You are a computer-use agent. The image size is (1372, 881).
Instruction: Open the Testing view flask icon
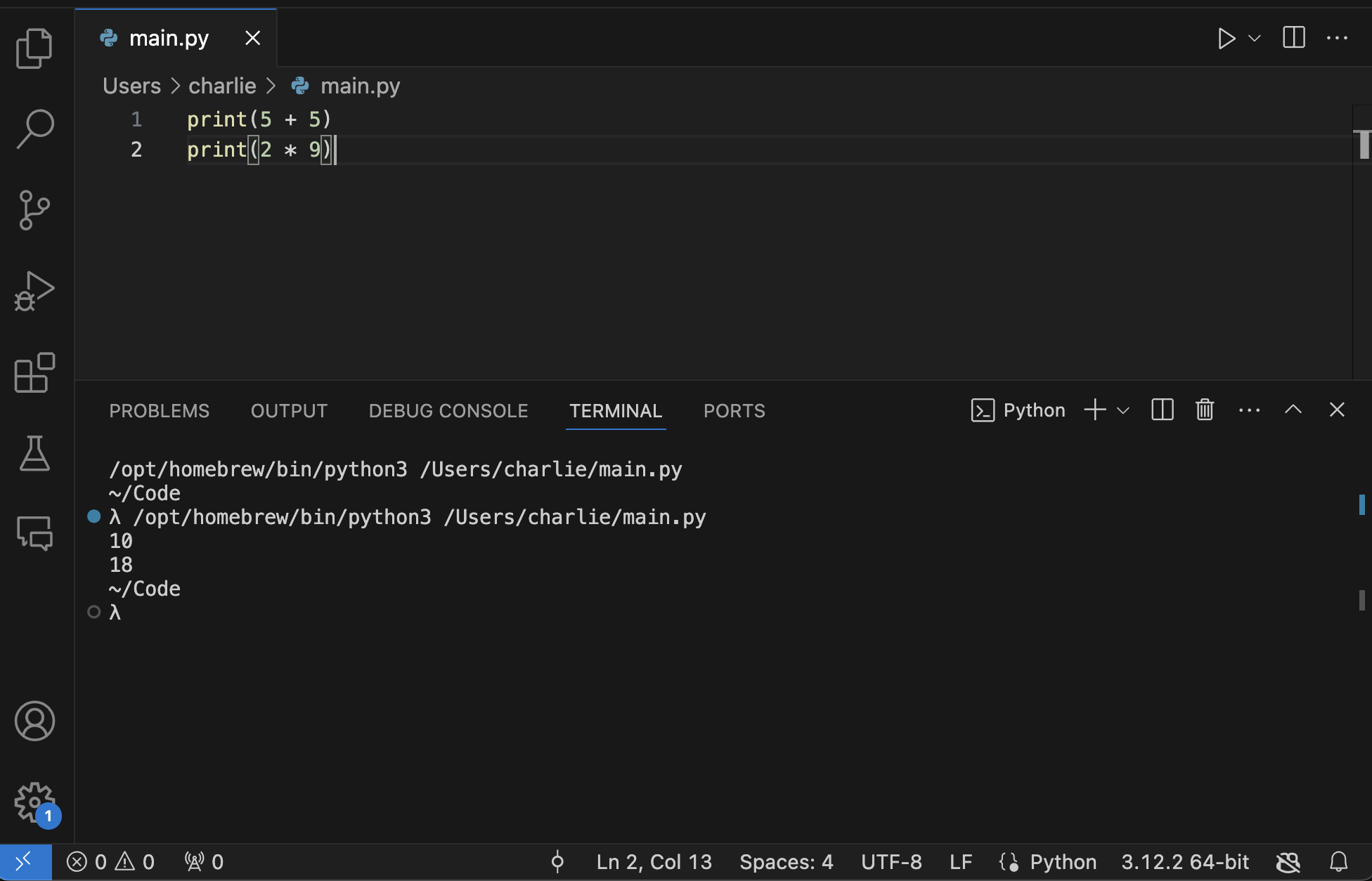(34, 454)
